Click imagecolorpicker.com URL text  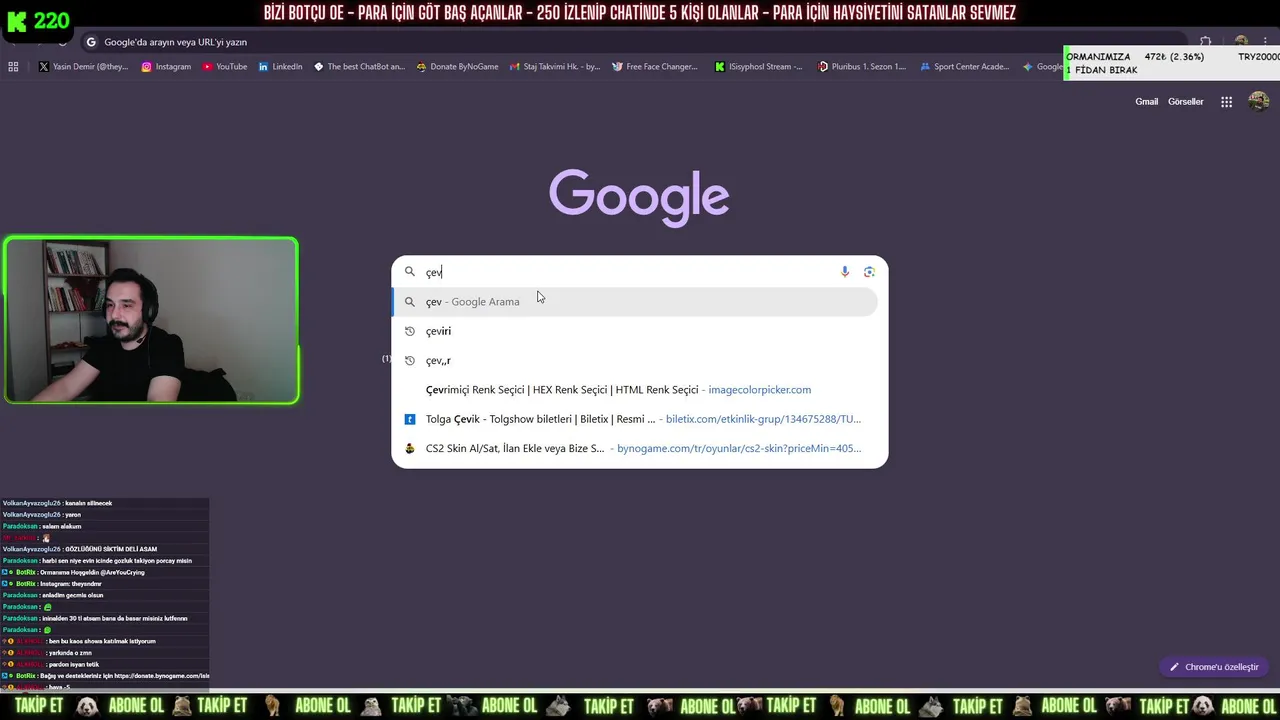[759, 390]
